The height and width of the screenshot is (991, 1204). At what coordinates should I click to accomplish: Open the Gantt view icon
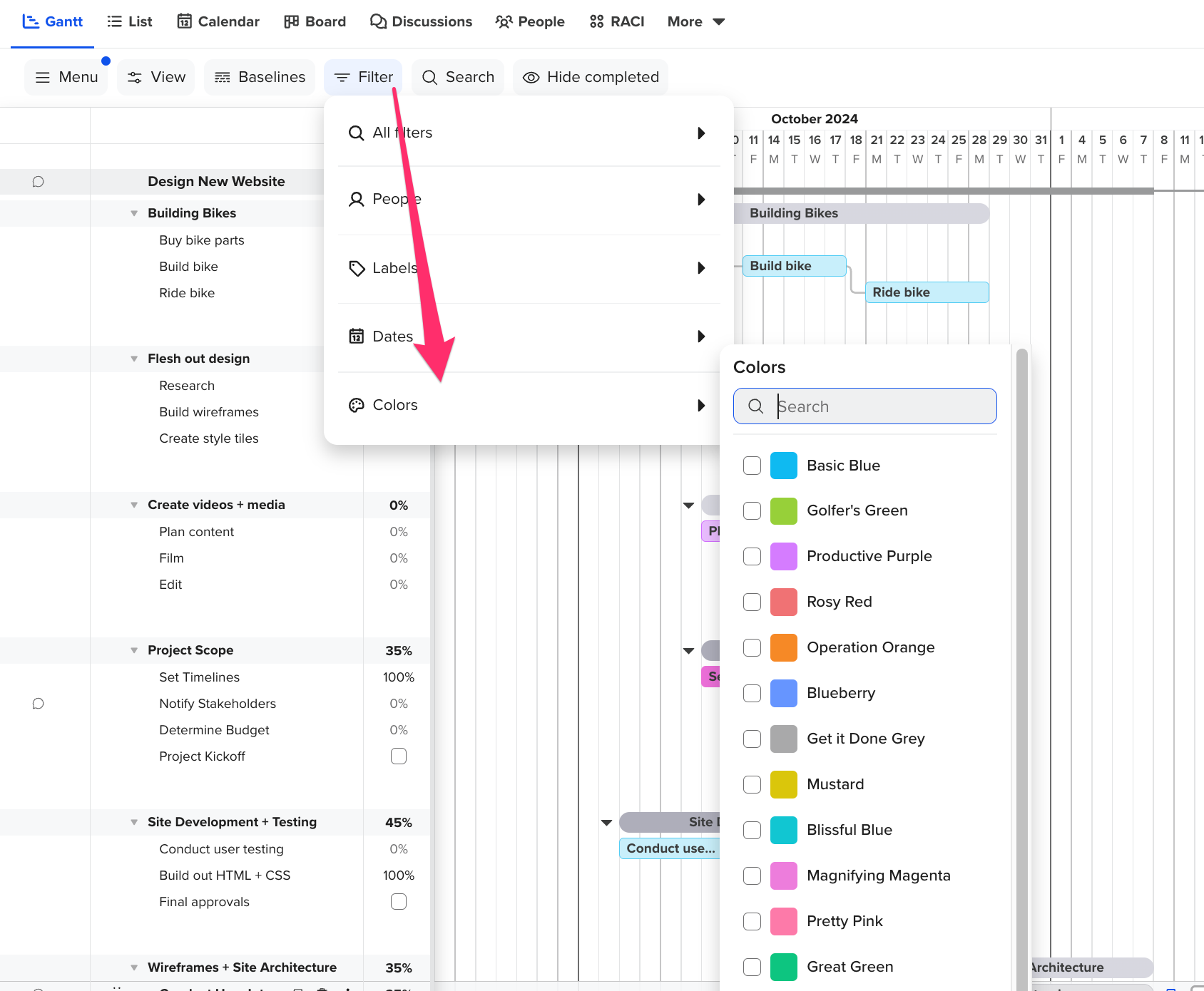[31, 21]
